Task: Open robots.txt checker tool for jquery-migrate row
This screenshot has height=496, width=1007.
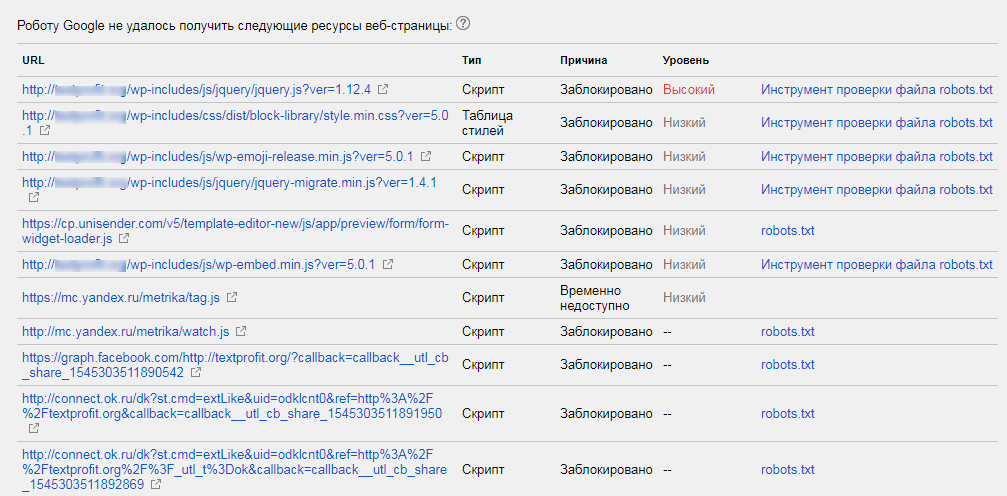Action: click(x=877, y=190)
